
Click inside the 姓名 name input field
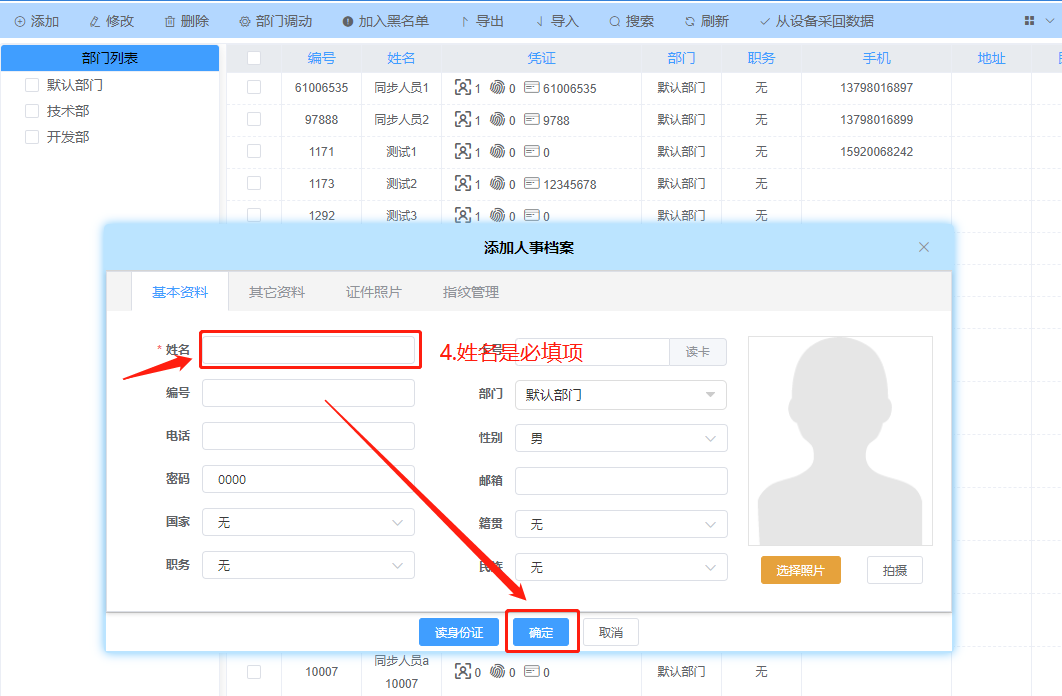point(309,349)
